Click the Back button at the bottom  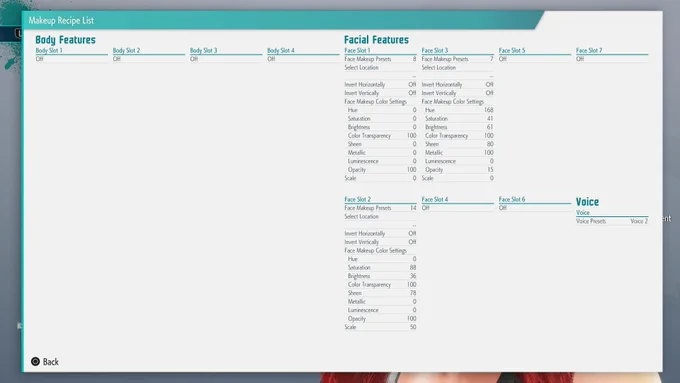coord(45,362)
